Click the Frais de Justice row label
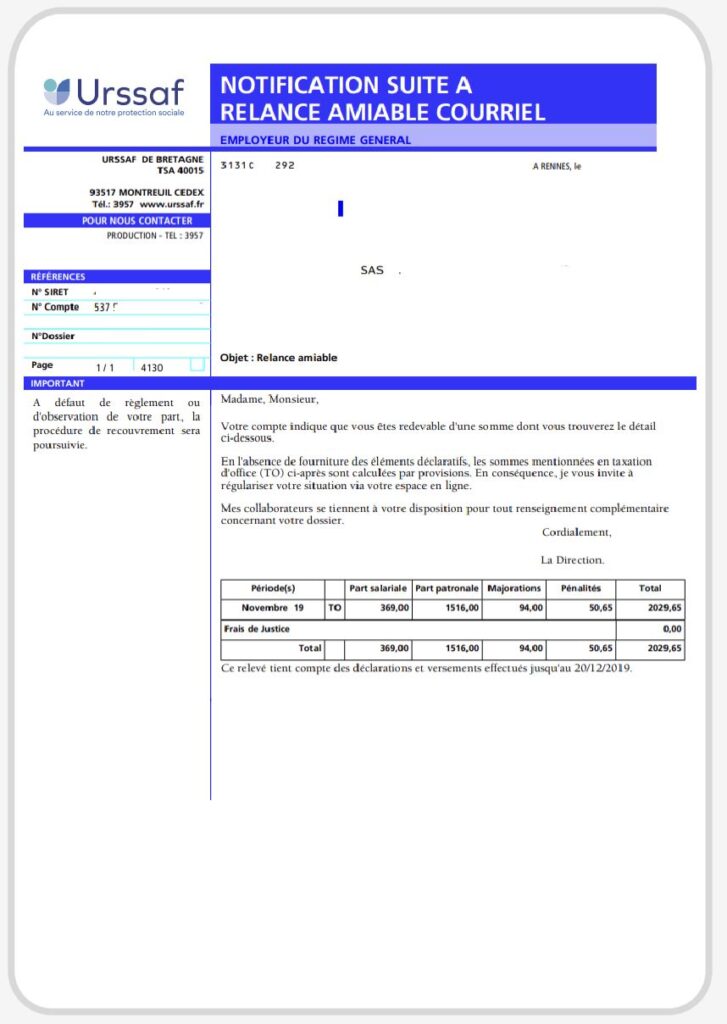 coord(257,629)
